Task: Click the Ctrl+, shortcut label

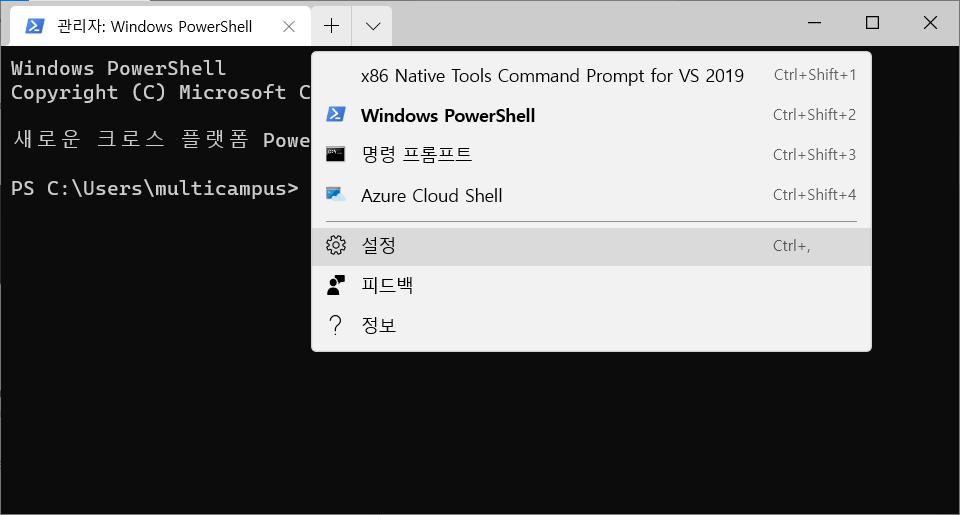Action: tap(792, 246)
